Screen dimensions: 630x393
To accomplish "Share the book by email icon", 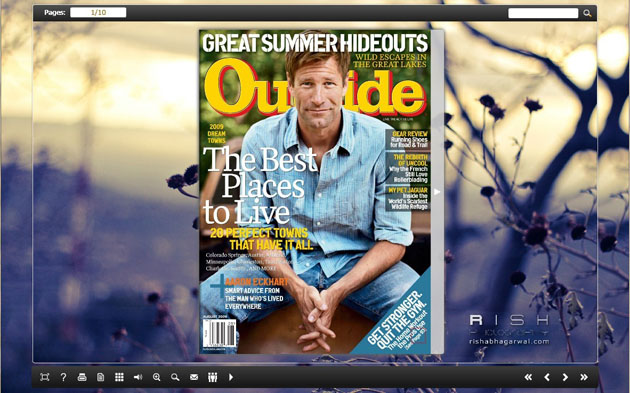I will (194, 377).
